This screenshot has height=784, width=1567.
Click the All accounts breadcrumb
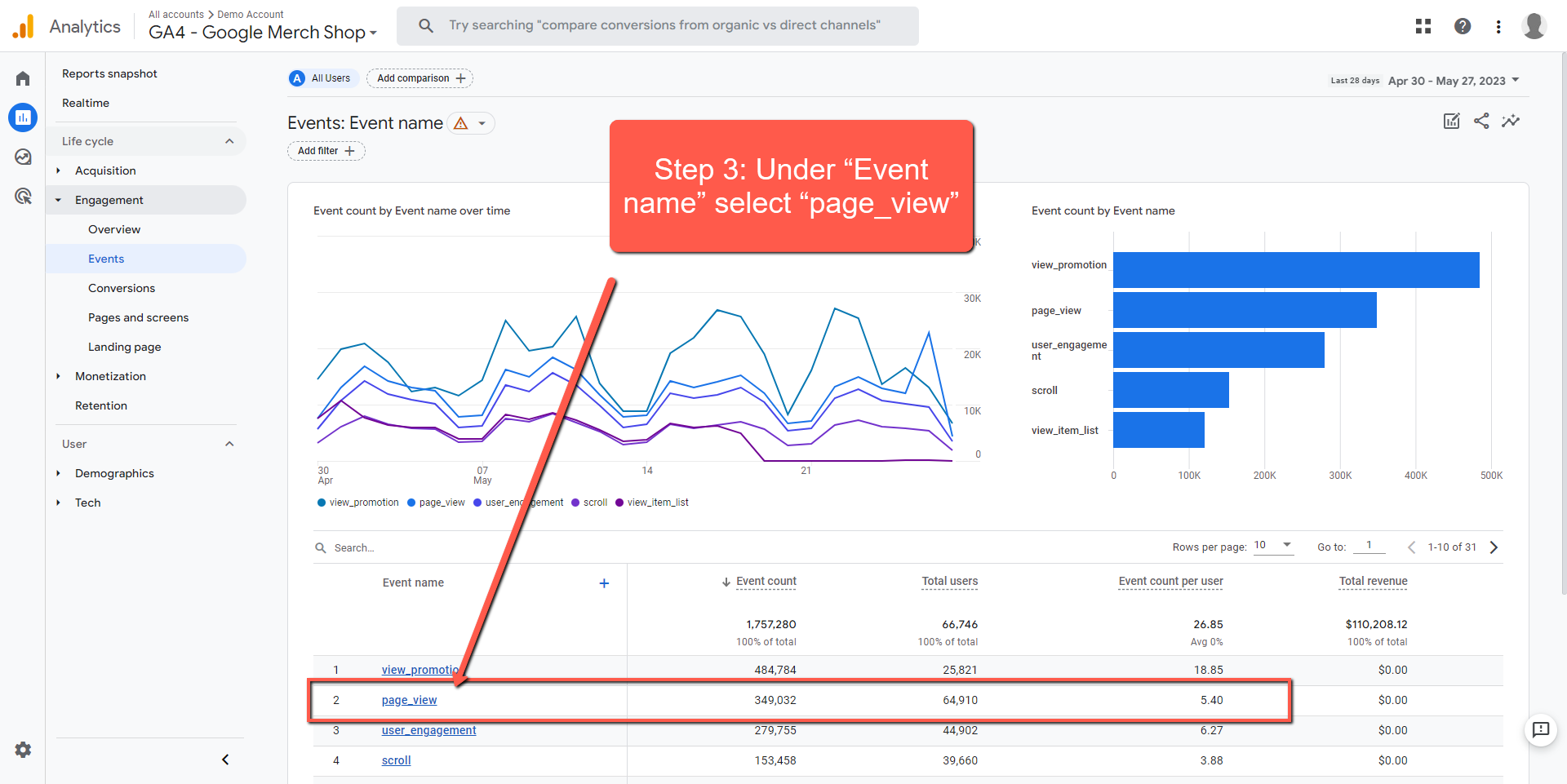(175, 15)
